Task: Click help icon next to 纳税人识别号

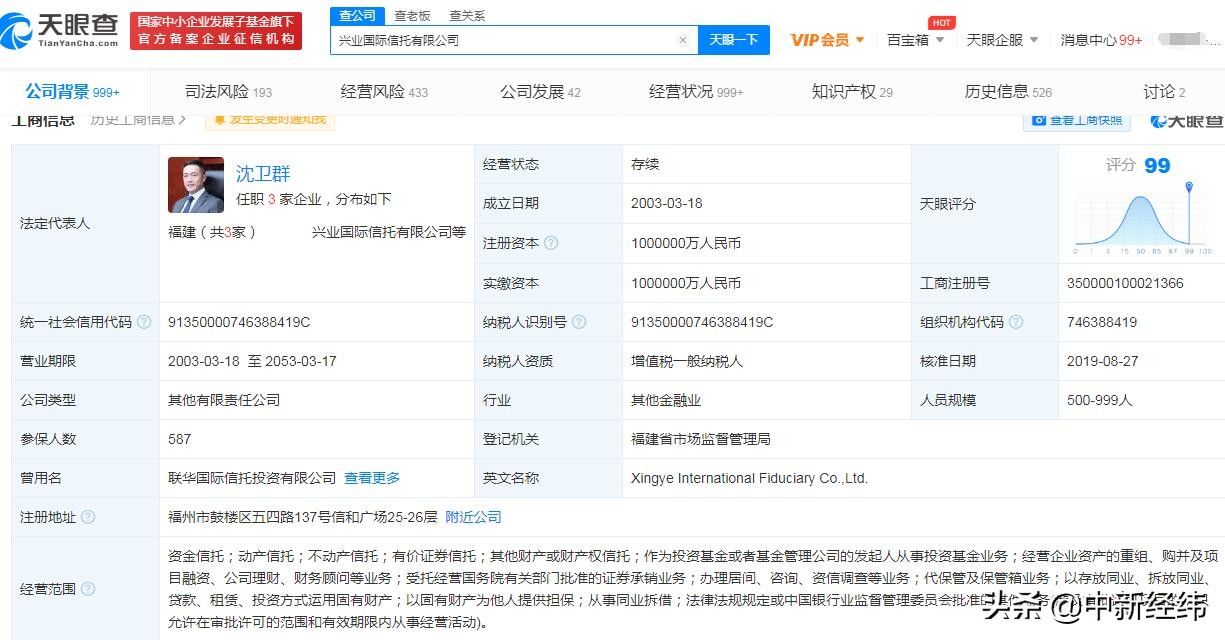Action: pos(579,322)
